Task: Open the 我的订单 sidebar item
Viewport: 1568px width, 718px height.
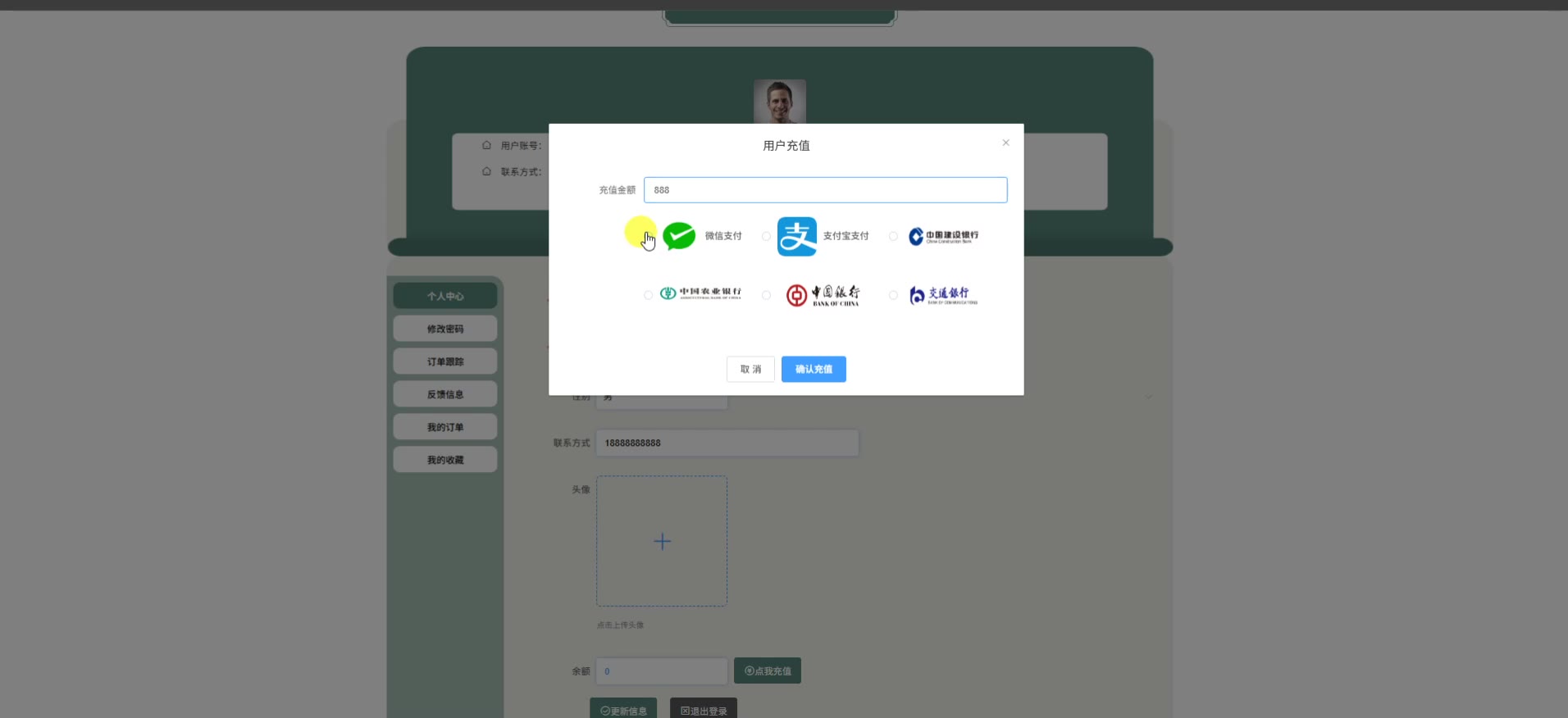Action: click(x=445, y=427)
